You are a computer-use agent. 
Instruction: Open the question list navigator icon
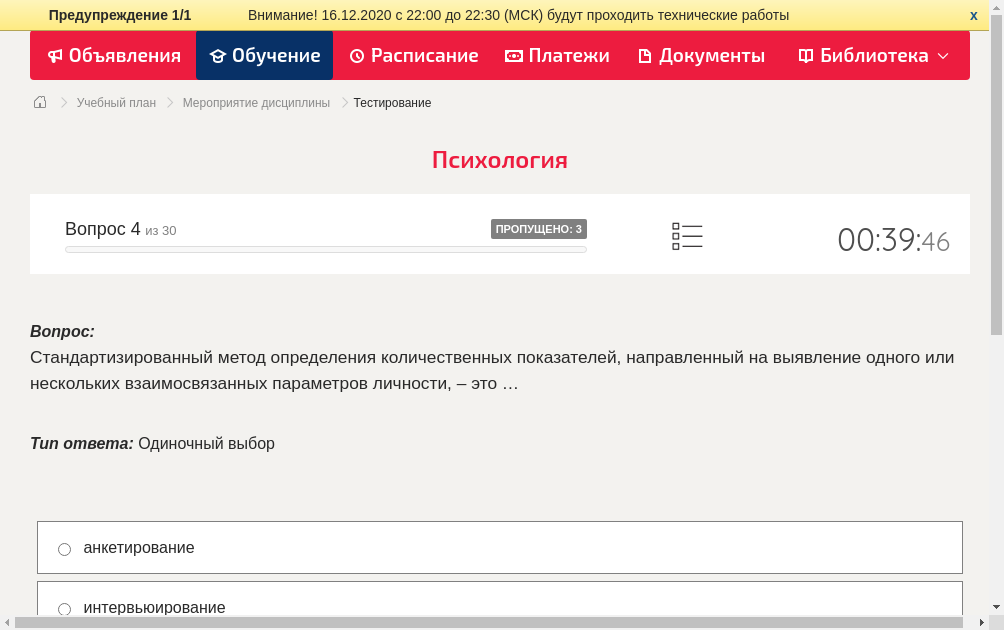(687, 236)
